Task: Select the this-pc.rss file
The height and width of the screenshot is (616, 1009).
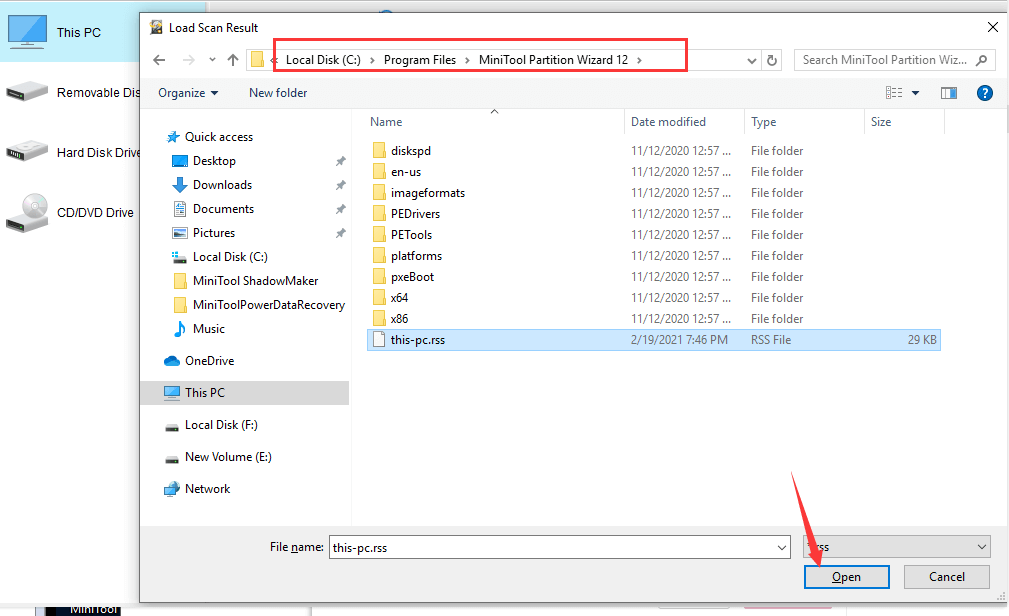Action: (418, 340)
